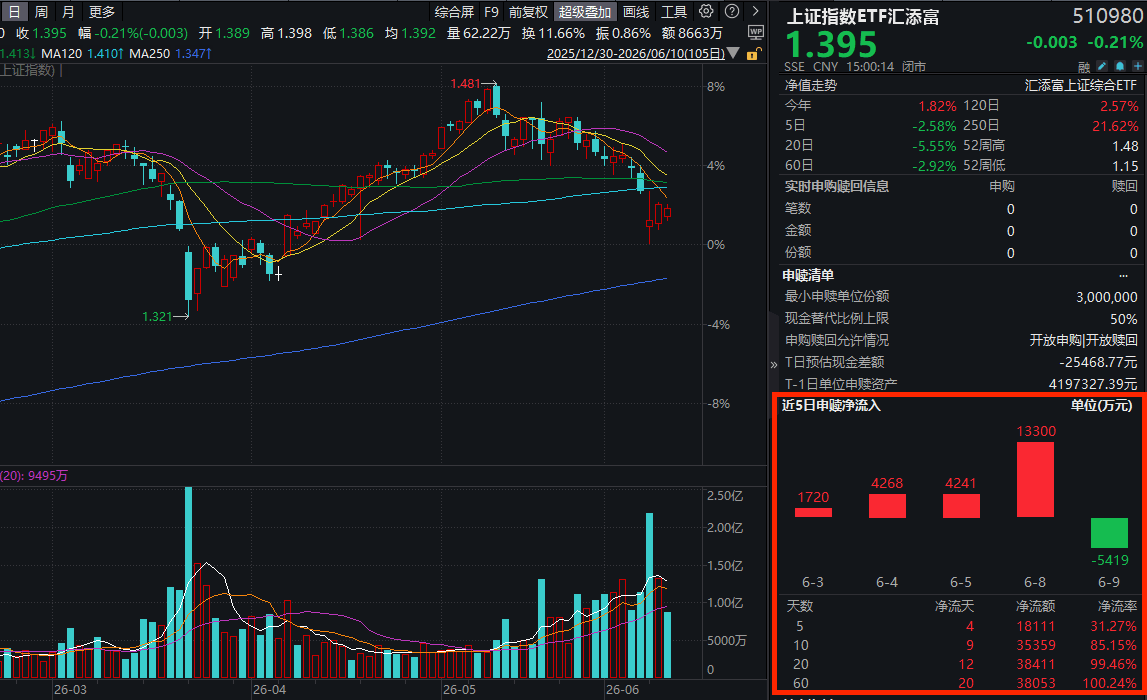This screenshot has height=700, width=1147.
Task: Click the date range 2025/12/30-2026/06/10 link
Action: 636,53
